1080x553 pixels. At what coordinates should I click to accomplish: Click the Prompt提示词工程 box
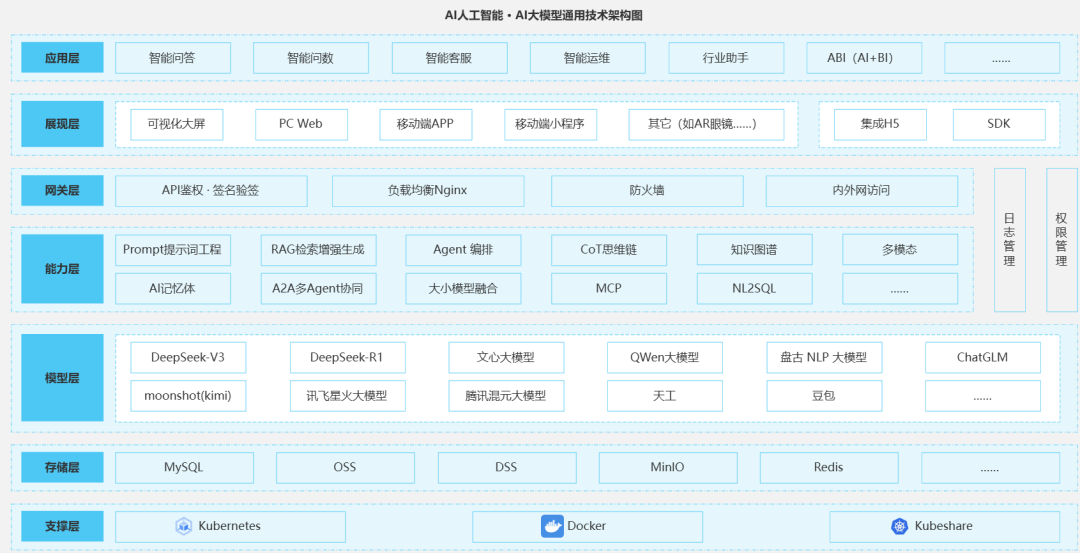pyautogui.click(x=173, y=250)
